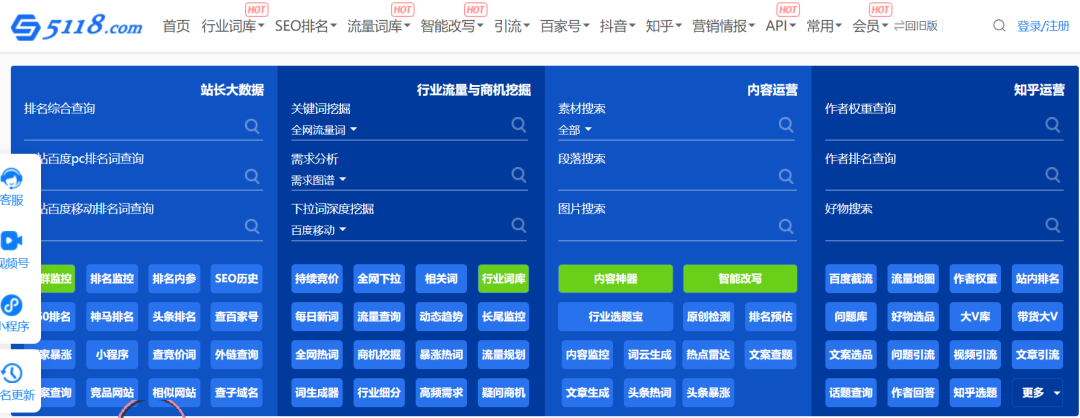The width and height of the screenshot is (1080, 418).
Task: Open the 视频号 camera icon in sidebar
Action: [x=11, y=241]
